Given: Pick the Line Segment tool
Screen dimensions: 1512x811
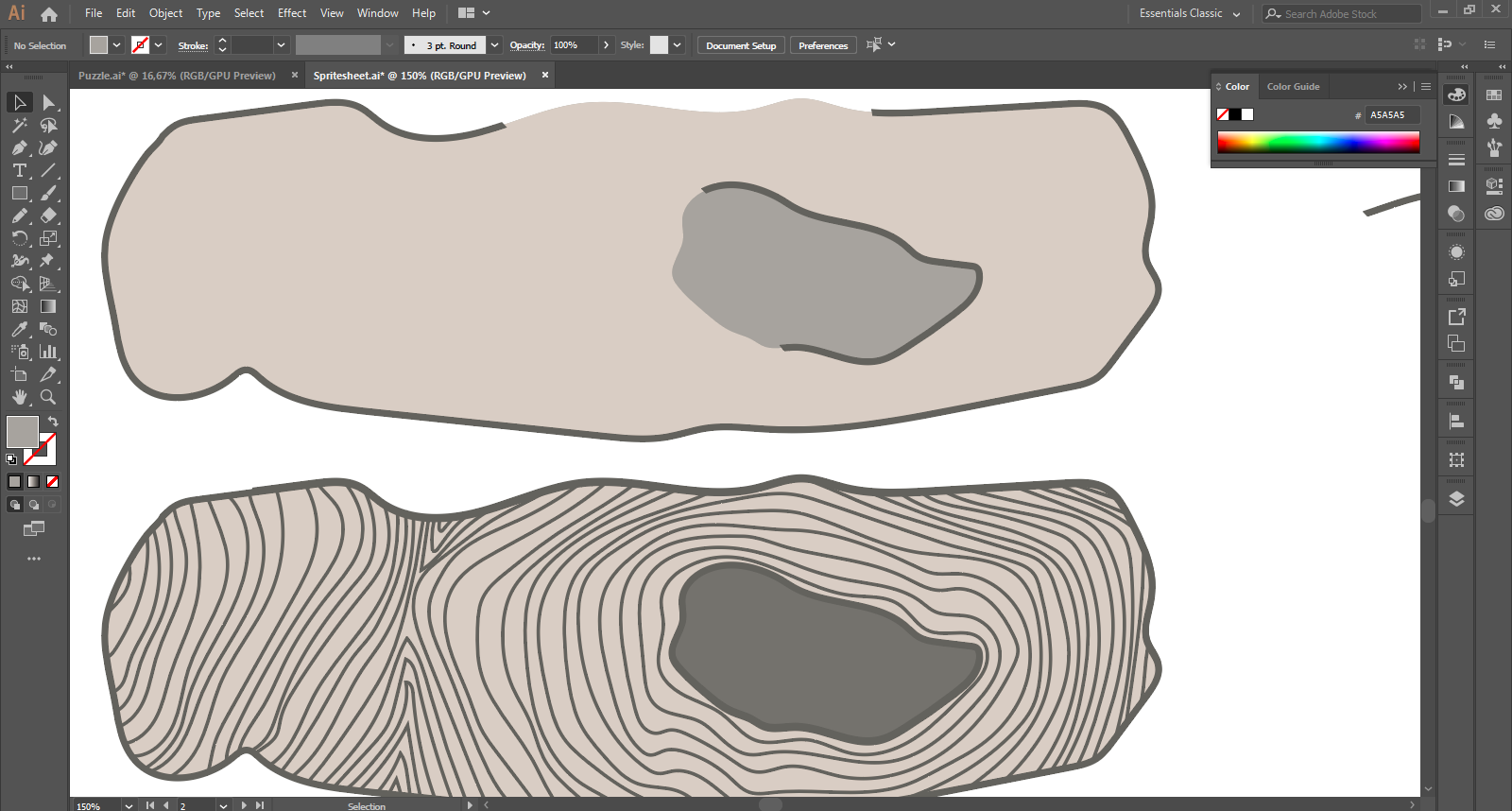Looking at the screenshot, I should click(48, 170).
